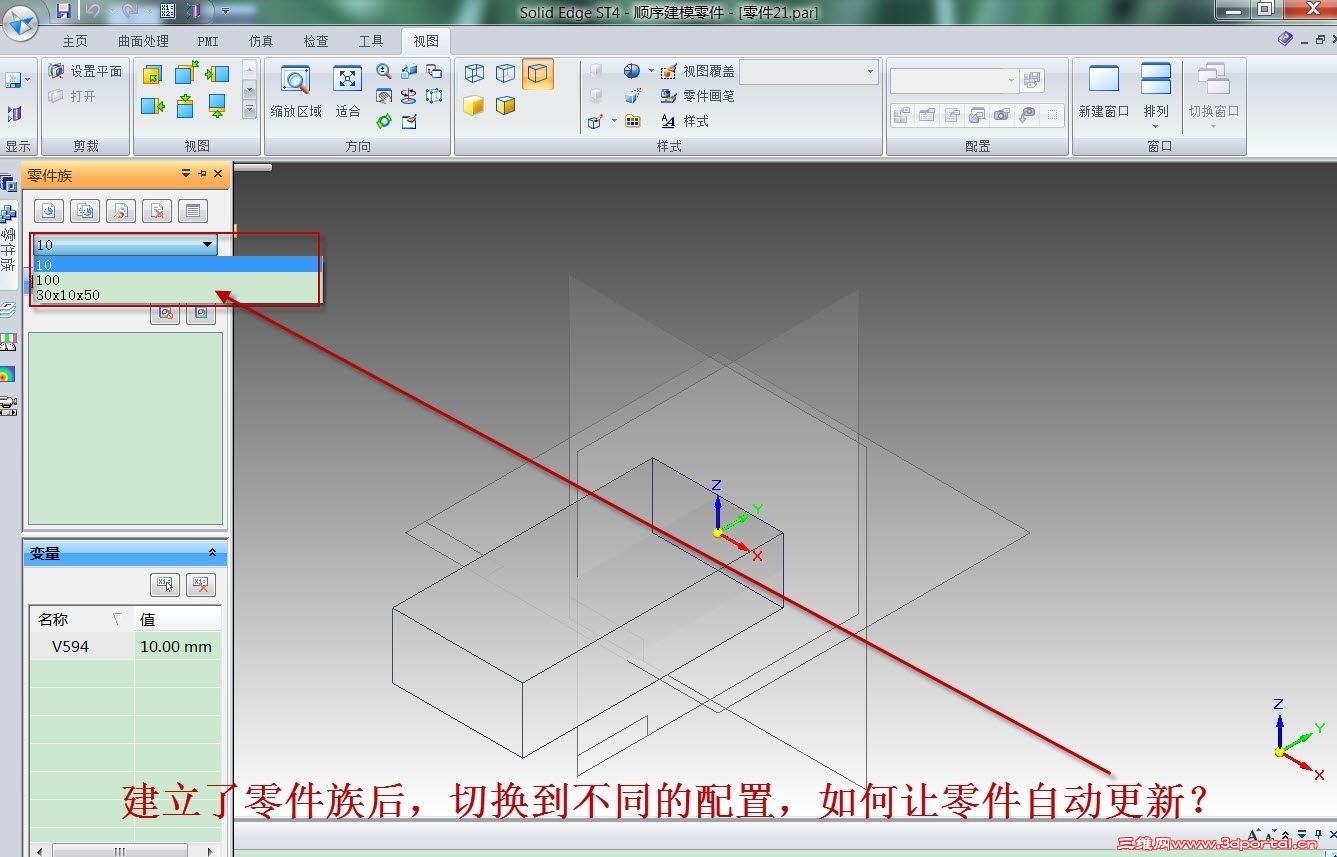This screenshot has width=1337, height=857.
Task: Click the add variable icon in 变量
Action: click(x=165, y=584)
